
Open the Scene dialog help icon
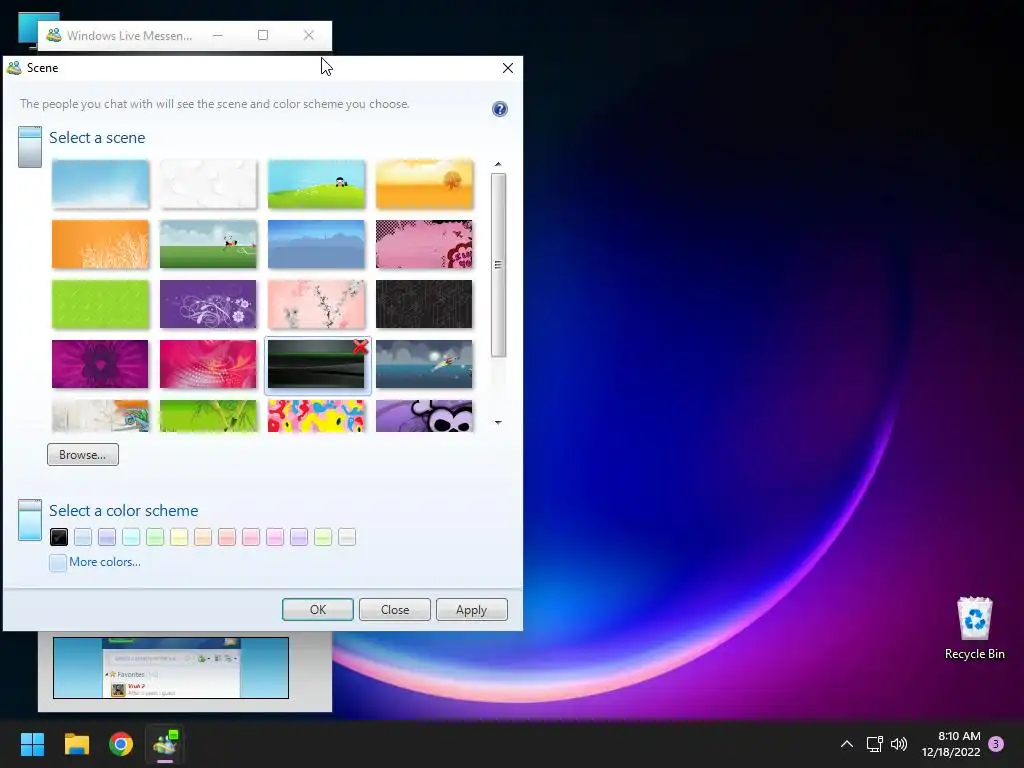click(x=500, y=109)
